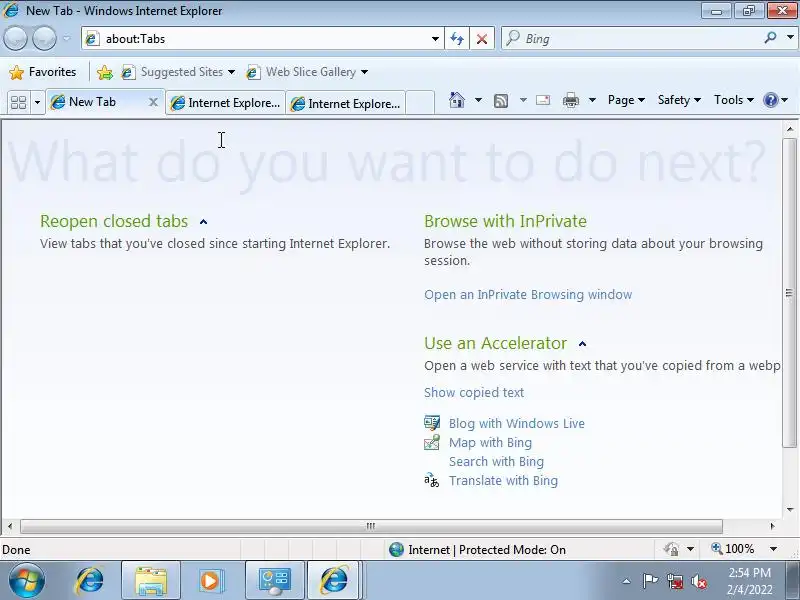Screen dimensions: 800x600
Task: Open Web Slice Gallery
Action: (x=307, y=72)
